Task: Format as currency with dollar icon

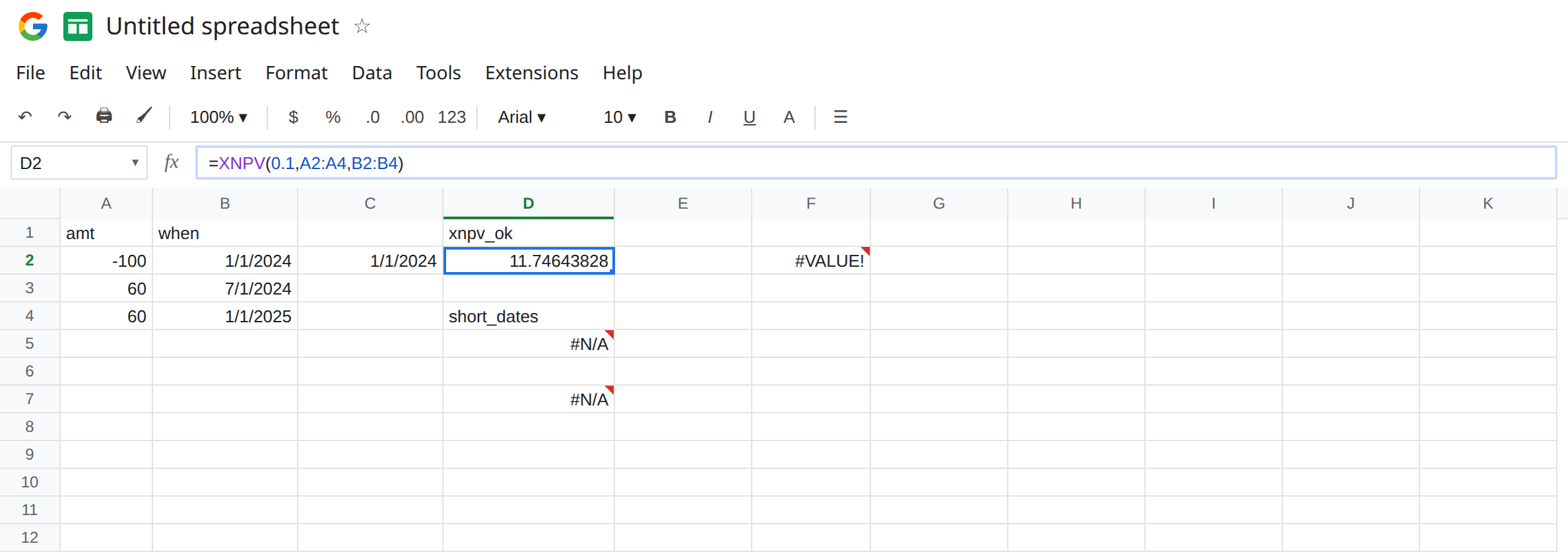Action: (294, 117)
